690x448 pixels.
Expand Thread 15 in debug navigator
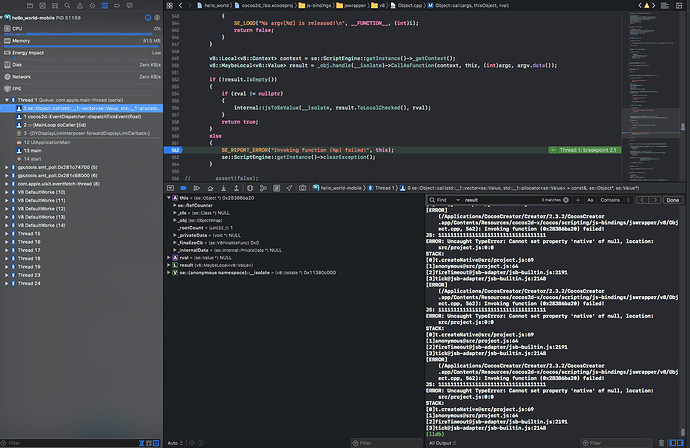click(7, 234)
